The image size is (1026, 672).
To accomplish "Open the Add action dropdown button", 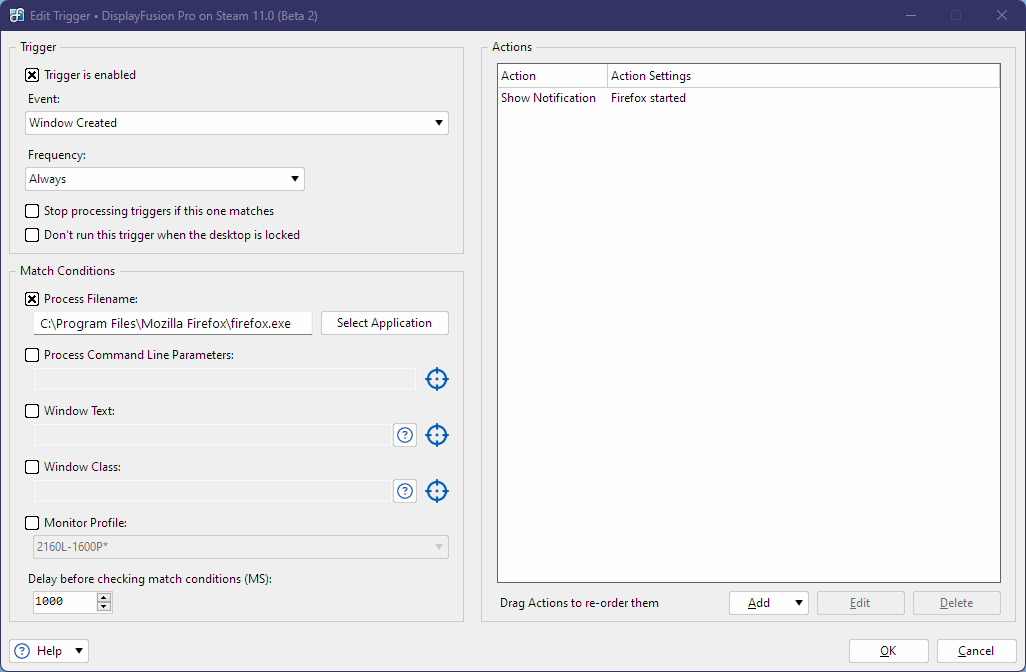I will click(768, 603).
